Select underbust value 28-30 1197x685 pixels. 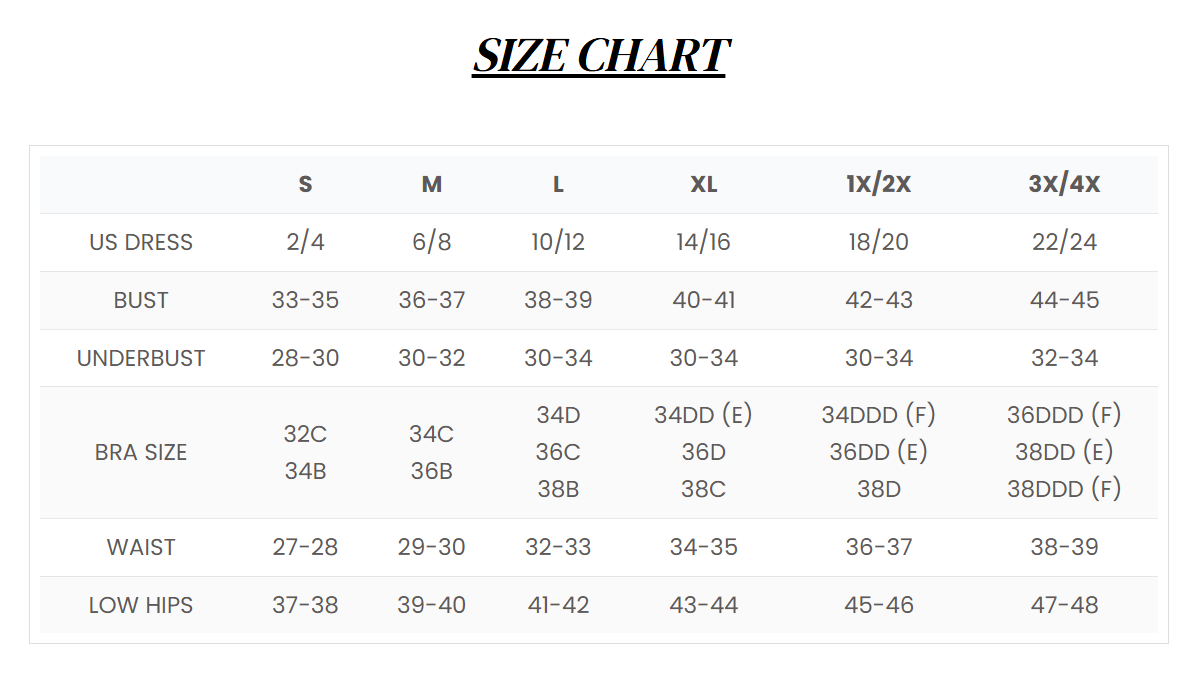(305, 359)
